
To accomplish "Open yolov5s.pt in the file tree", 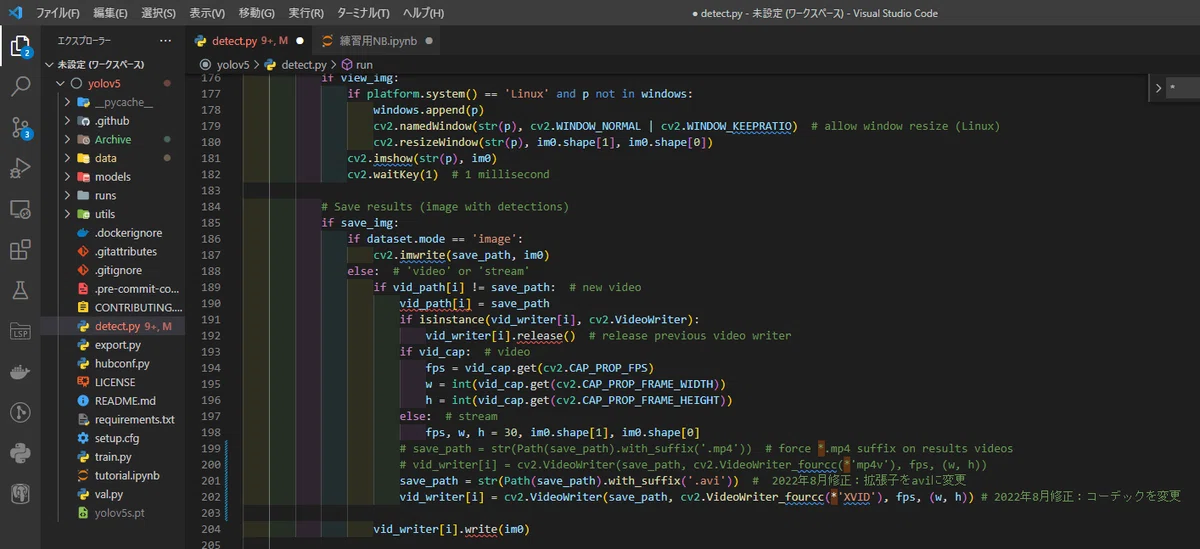I will [x=119, y=513].
